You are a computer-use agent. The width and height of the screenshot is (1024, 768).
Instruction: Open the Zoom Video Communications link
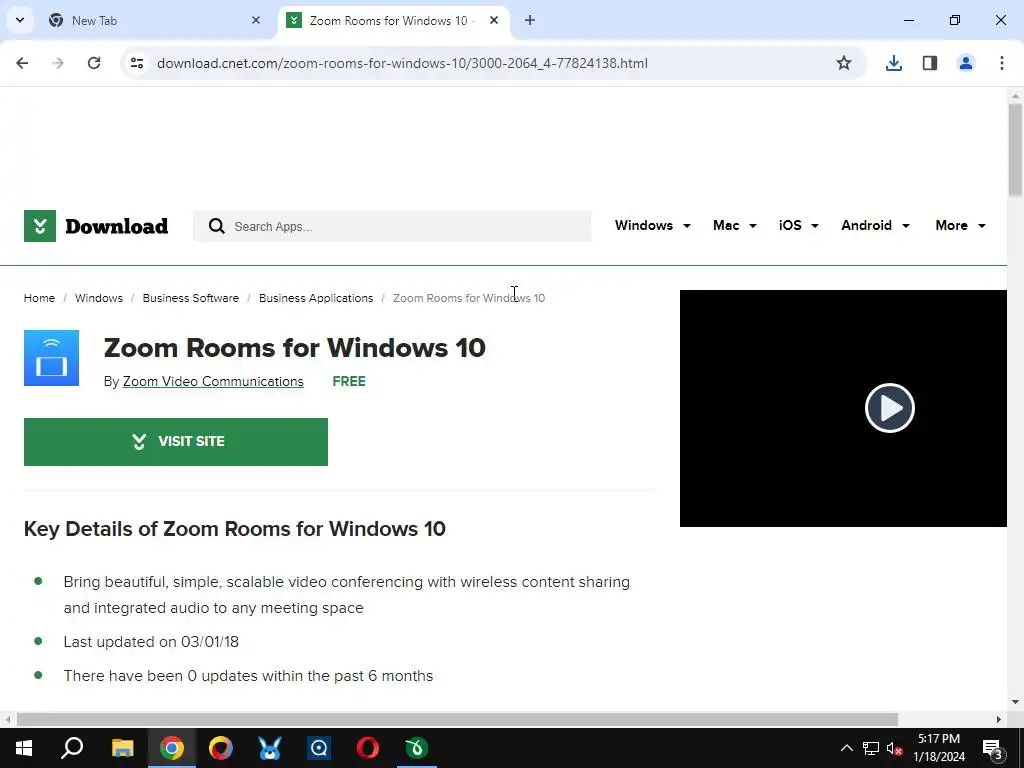pos(213,381)
